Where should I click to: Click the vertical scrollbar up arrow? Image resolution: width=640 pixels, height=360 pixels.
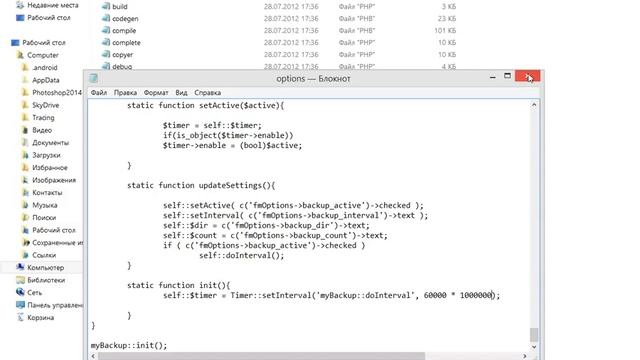534,105
